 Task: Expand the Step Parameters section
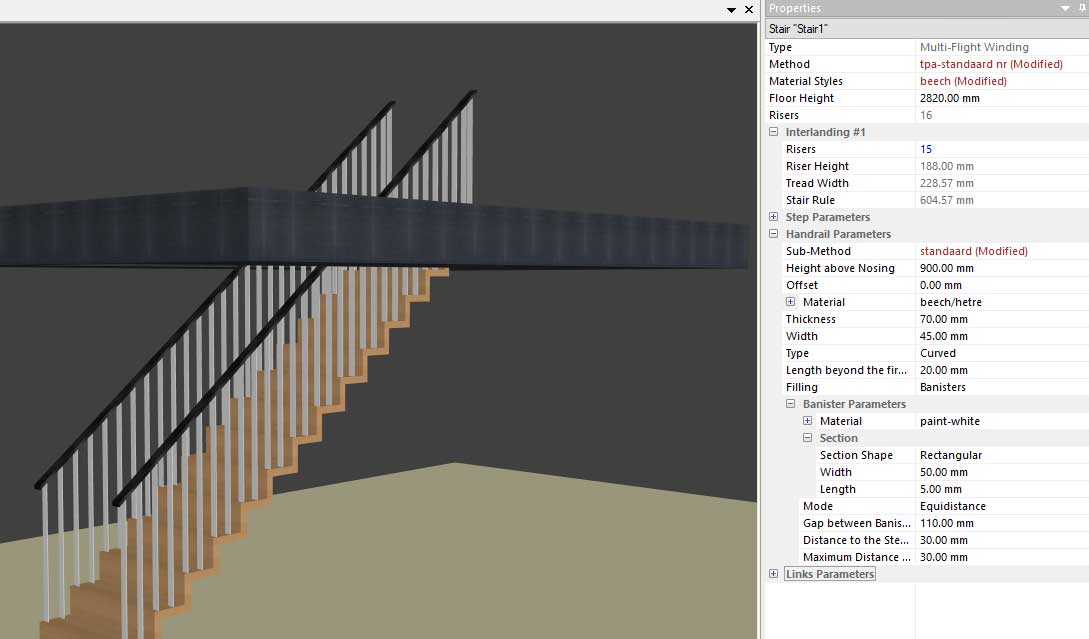coord(773,217)
